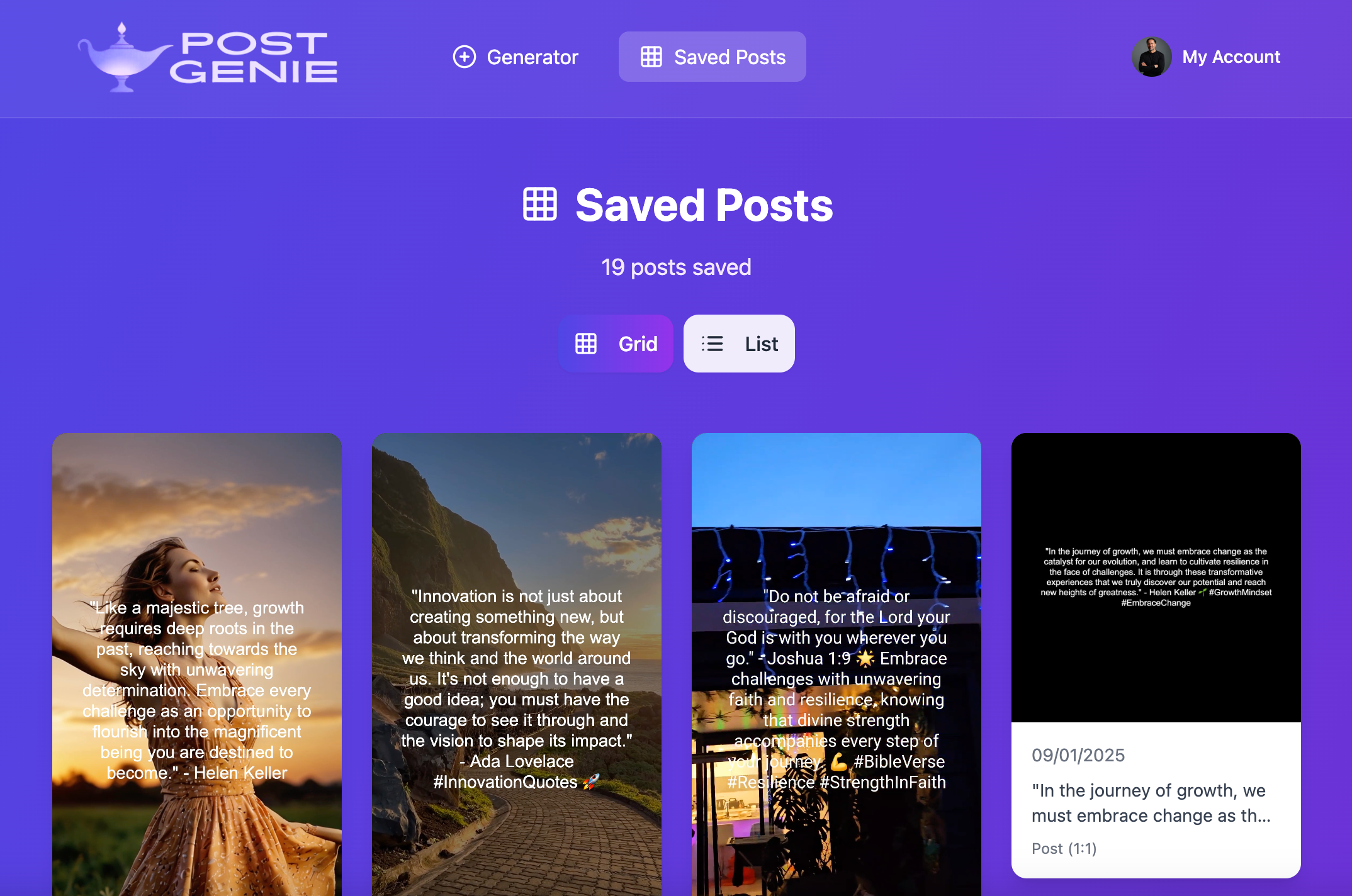The image size is (1352, 896).
Task: Open the Helen Keller tree quote post
Action: [197, 664]
